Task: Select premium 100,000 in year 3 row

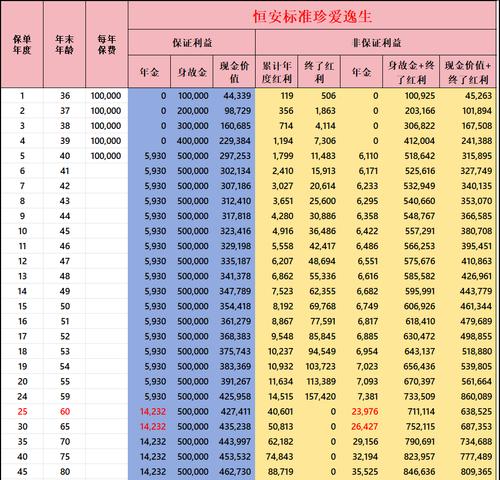Action: point(106,126)
